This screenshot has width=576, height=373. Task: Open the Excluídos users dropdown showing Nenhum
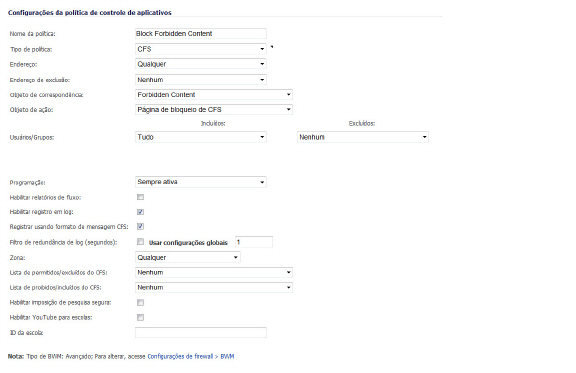pyautogui.click(x=363, y=137)
